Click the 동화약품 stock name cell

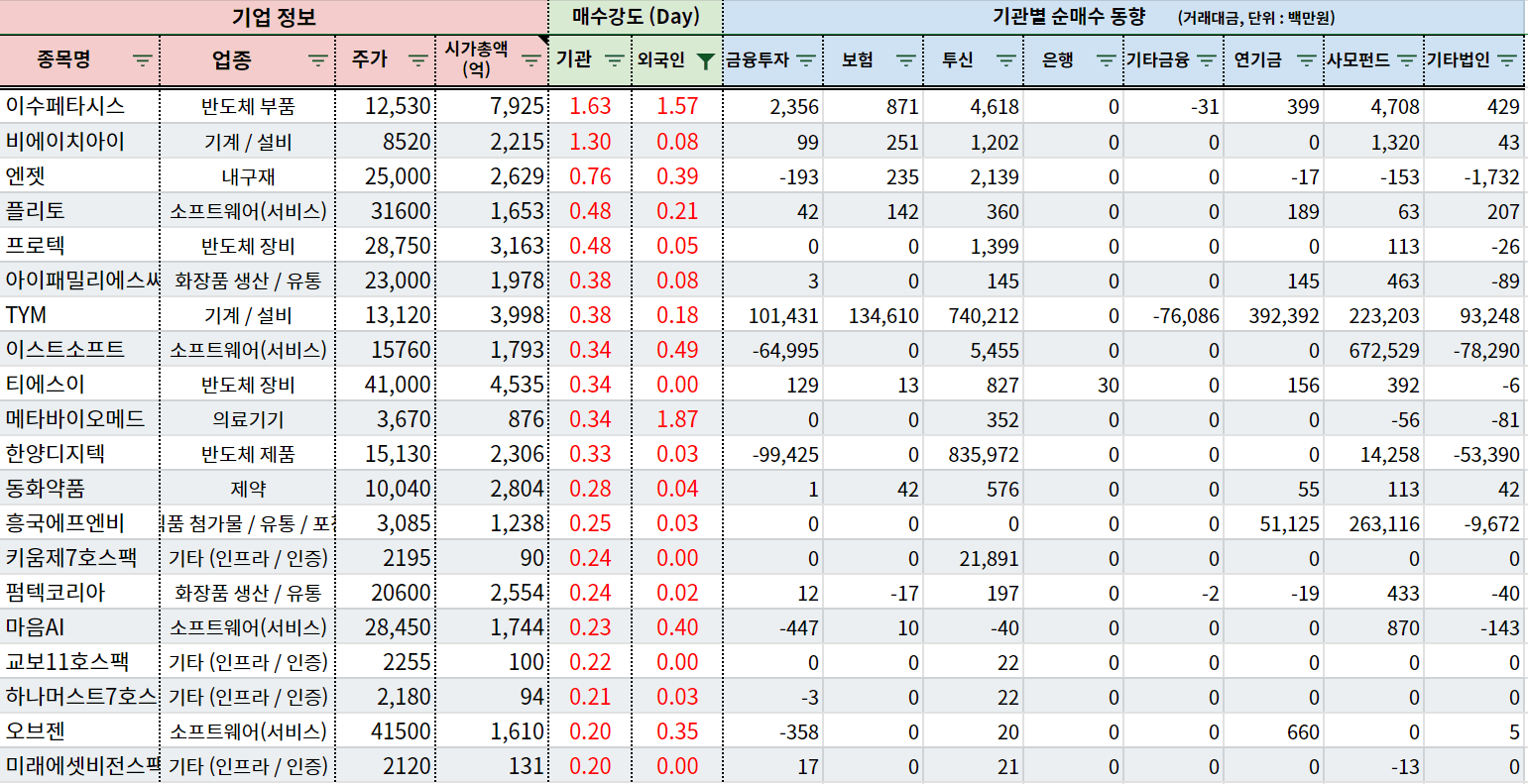point(79,488)
